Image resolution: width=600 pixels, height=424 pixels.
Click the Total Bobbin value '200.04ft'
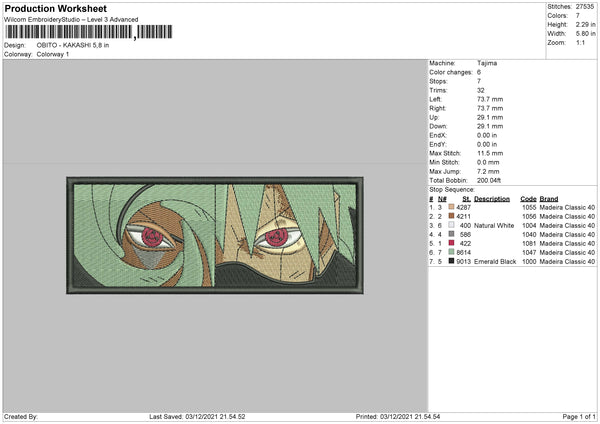click(x=489, y=180)
